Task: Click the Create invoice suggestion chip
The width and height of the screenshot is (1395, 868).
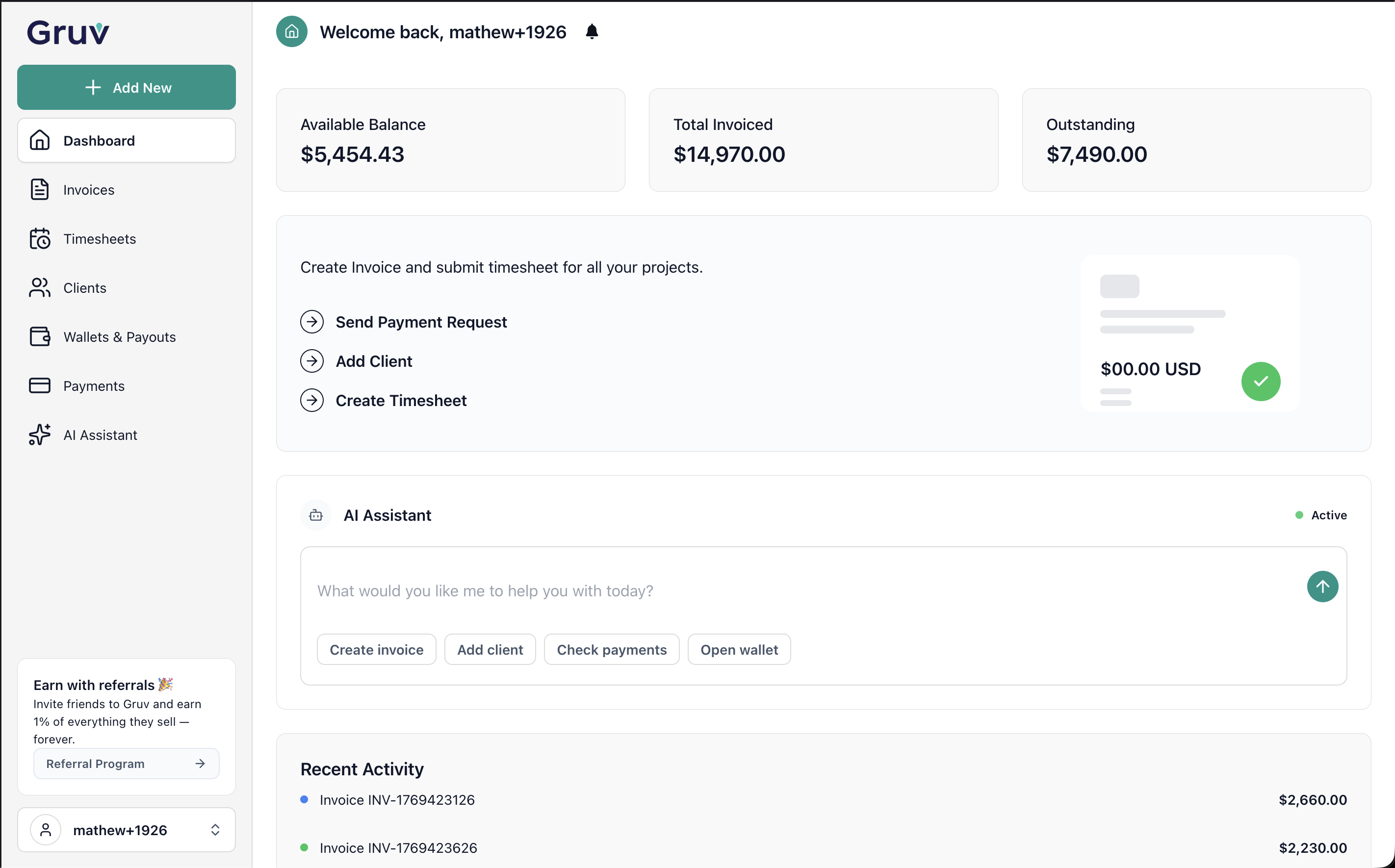Action: (x=376, y=649)
